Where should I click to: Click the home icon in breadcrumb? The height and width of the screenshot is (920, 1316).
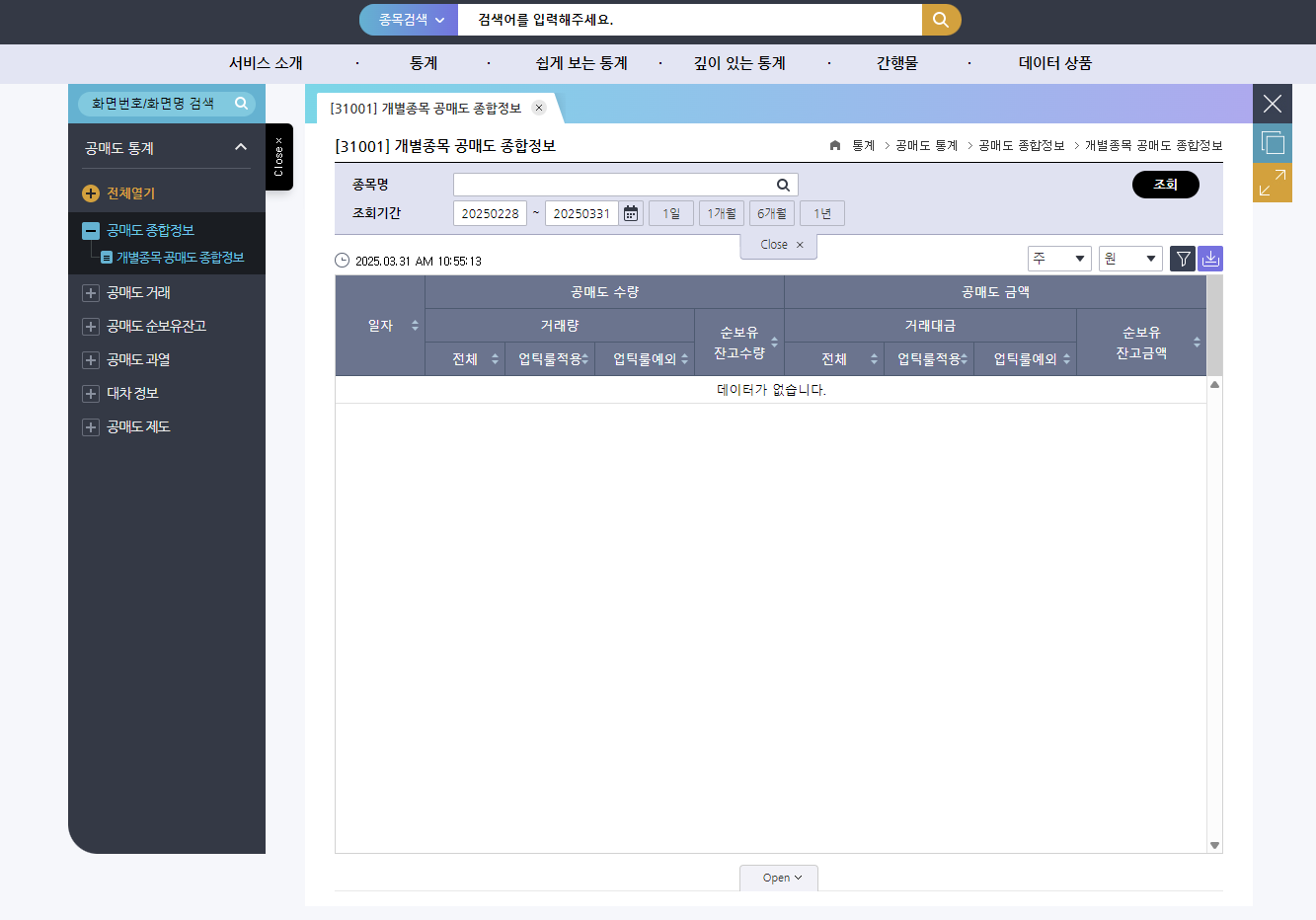tap(835, 145)
